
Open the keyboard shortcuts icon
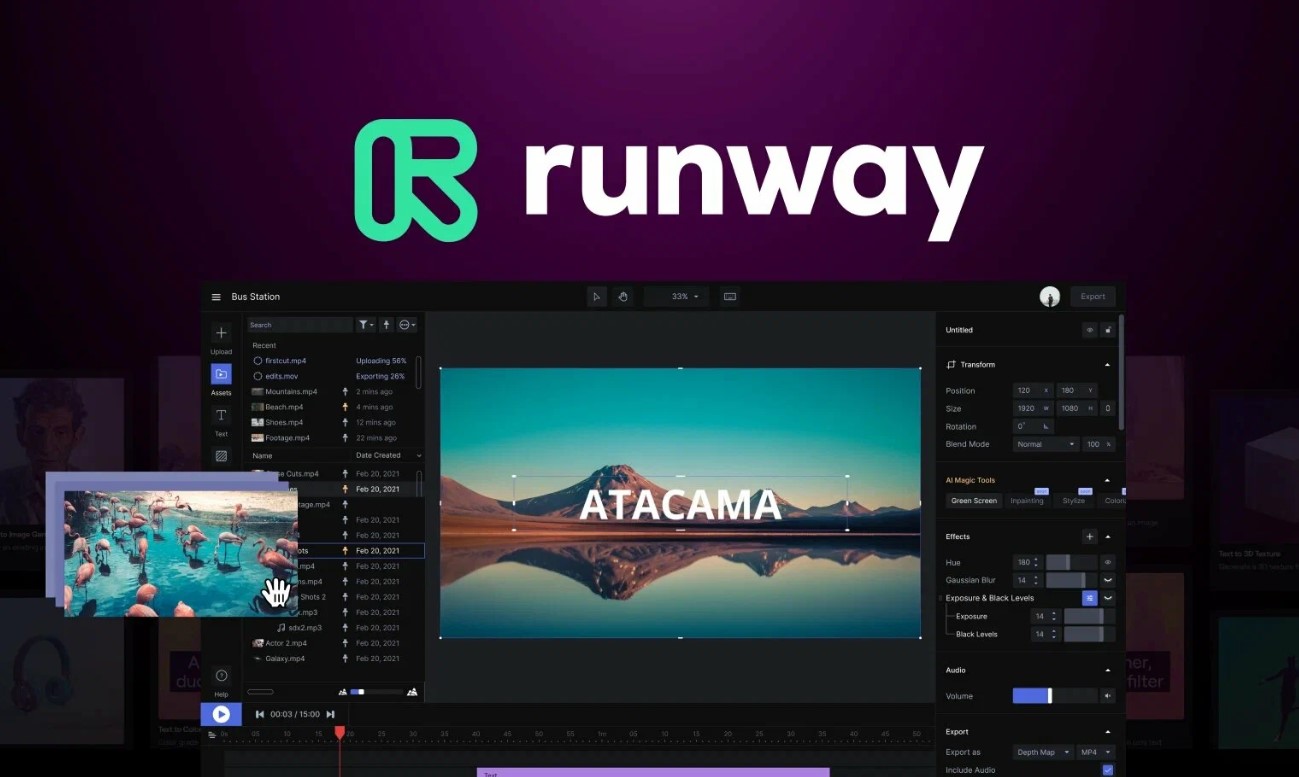pos(730,296)
